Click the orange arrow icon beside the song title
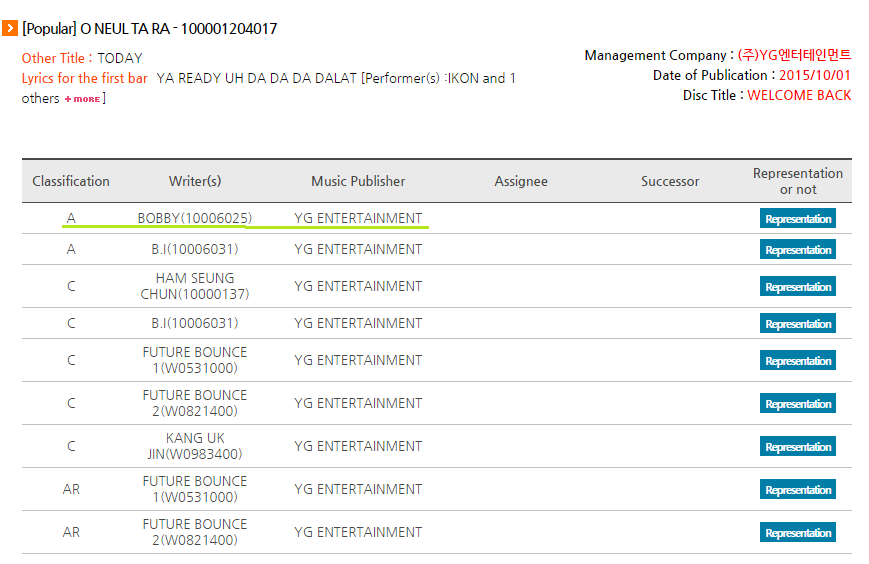This screenshot has height=564, width=869. pos(10,28)
